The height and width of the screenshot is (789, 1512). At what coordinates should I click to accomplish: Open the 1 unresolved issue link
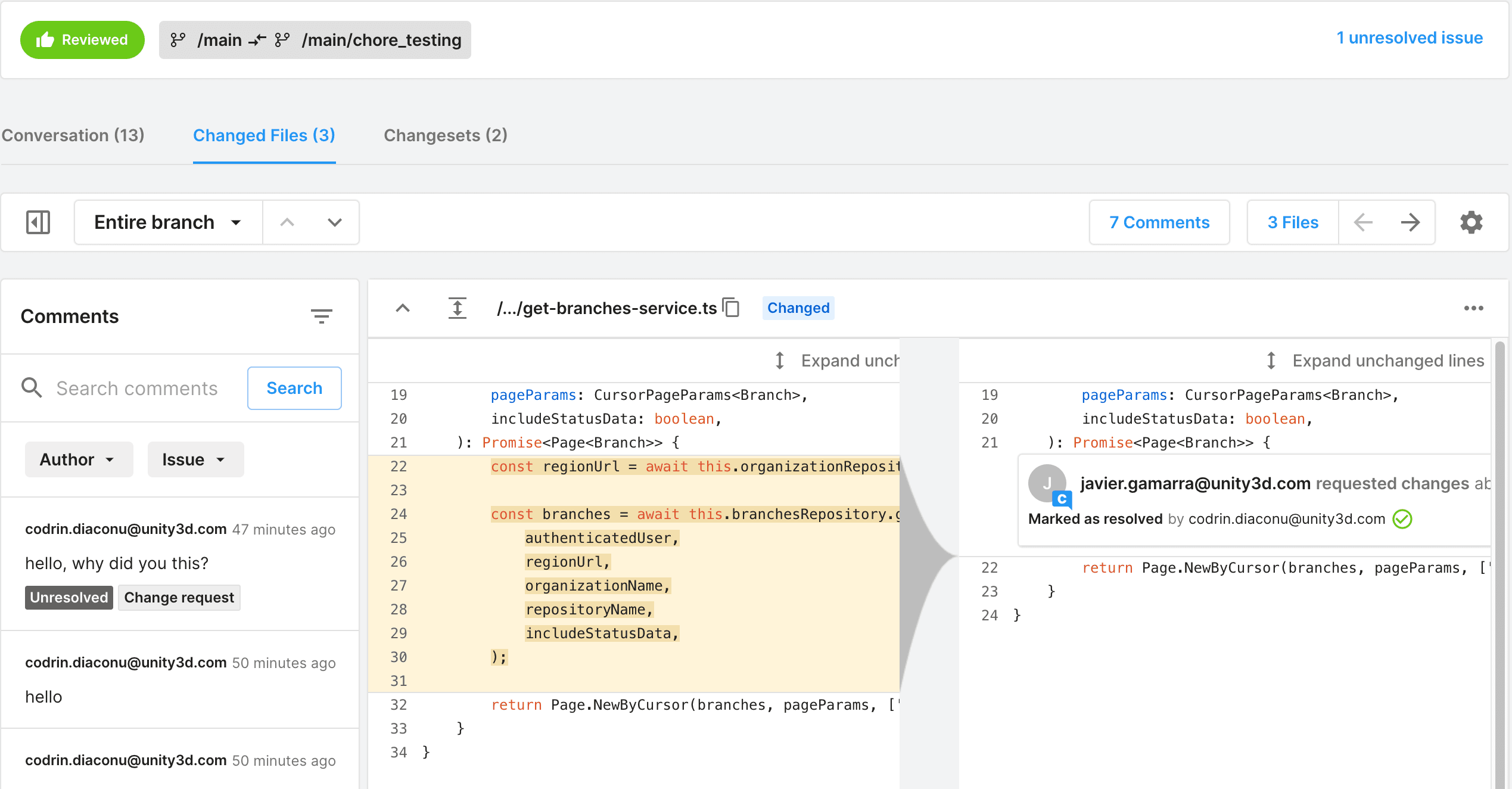point(1410,38)
